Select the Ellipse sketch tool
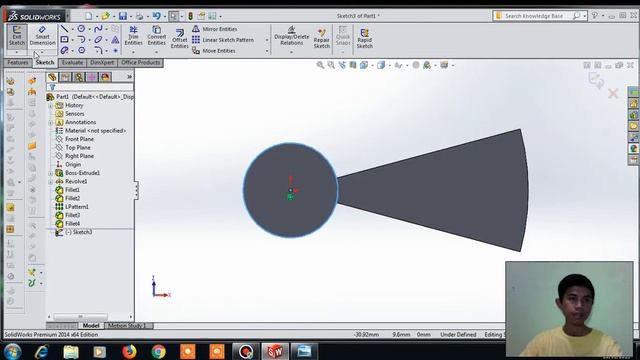The width and height of the screenshot is (640, 360). 98,40
